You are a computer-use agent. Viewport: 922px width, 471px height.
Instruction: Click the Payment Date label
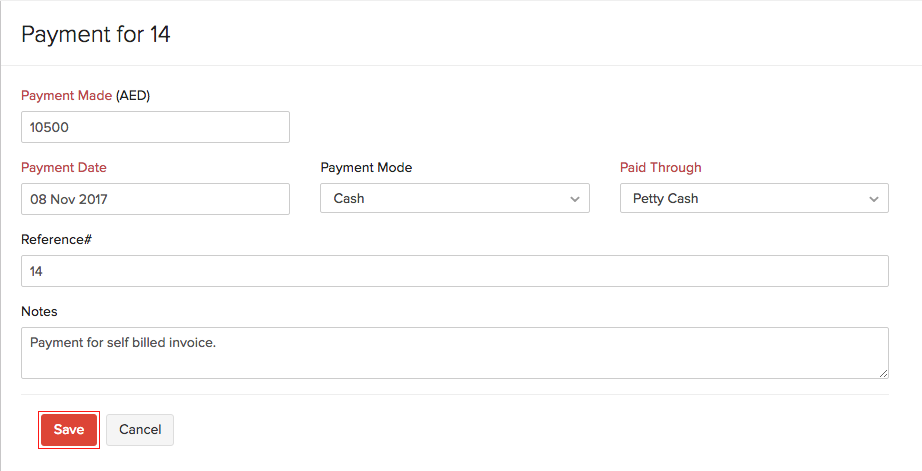64,168
